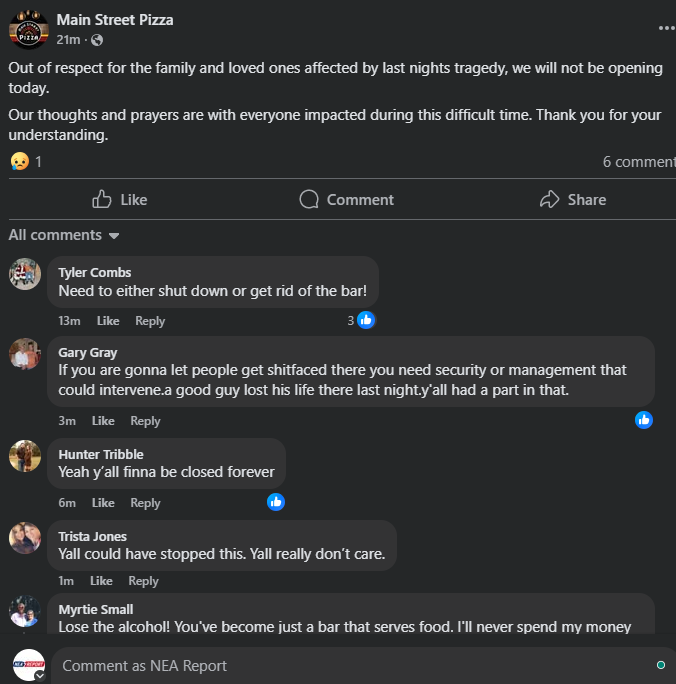
Task: Click the Comment button under the post
Action: [x=347, y=200]
